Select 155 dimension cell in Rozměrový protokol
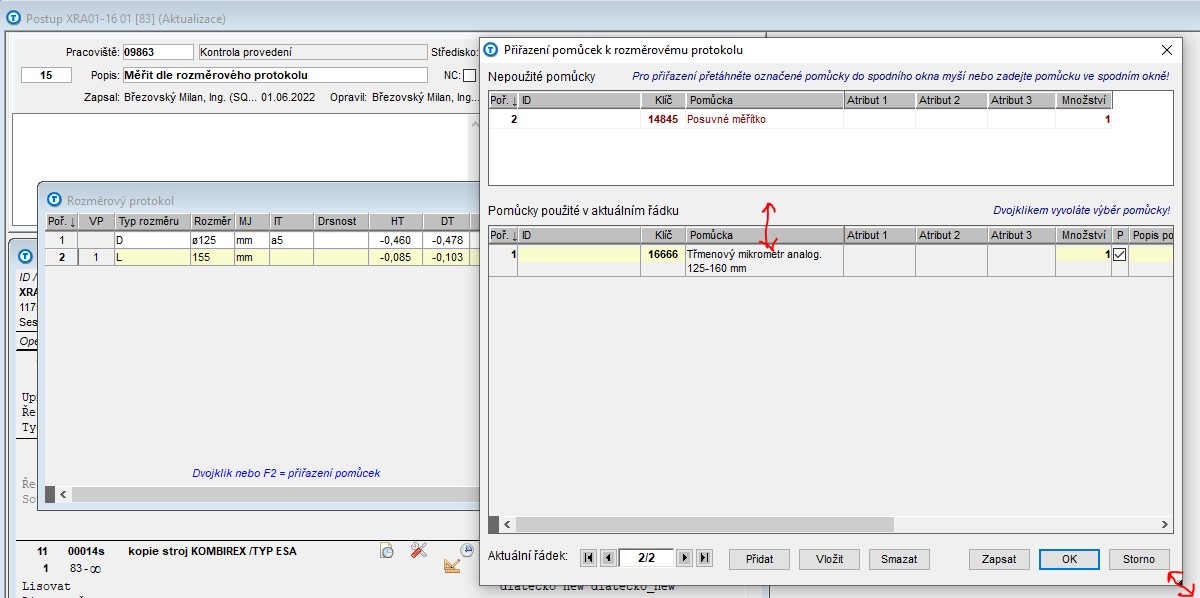This screenshot has width=1200, height=598. click(x=212, y=257)
